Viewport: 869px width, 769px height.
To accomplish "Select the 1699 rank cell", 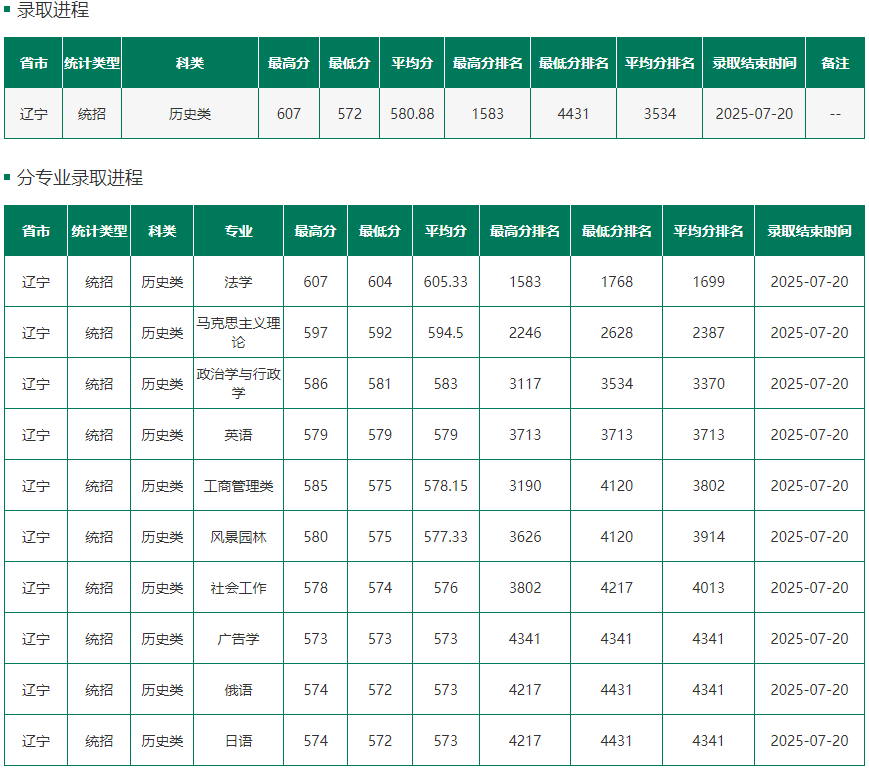I will tap(708, 282).
